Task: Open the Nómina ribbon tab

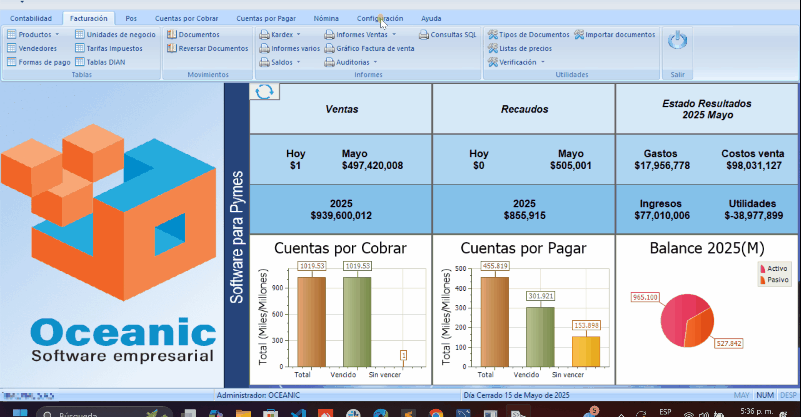Action: pyautogui.click(x=326, y=18)
